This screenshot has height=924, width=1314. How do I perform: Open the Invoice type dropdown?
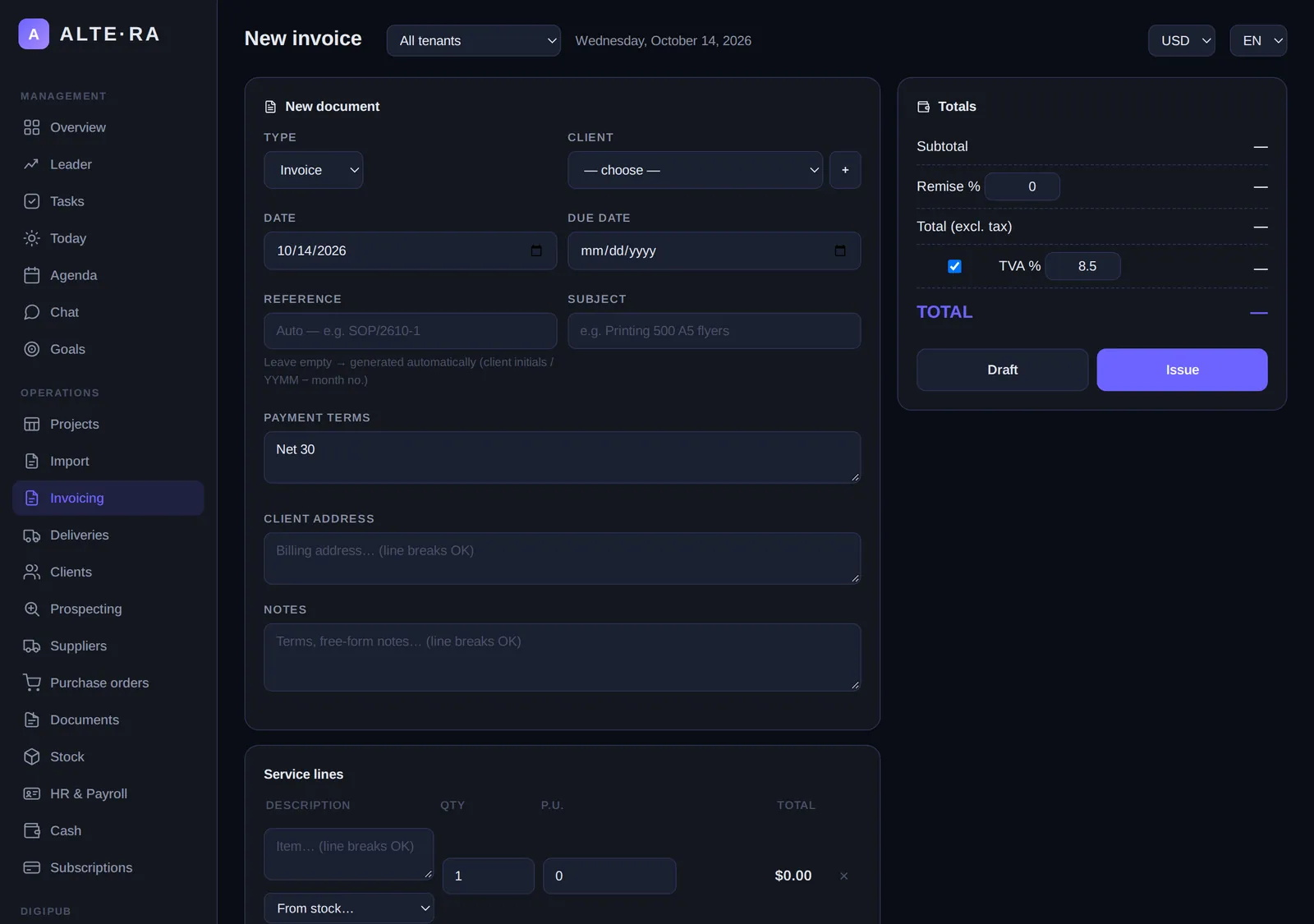pos(314,170)
